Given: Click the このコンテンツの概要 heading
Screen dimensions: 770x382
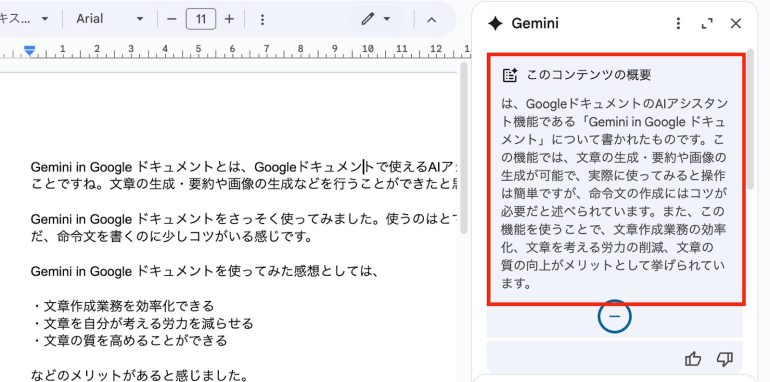Looking at the screenshot, I should coord(589,75).
